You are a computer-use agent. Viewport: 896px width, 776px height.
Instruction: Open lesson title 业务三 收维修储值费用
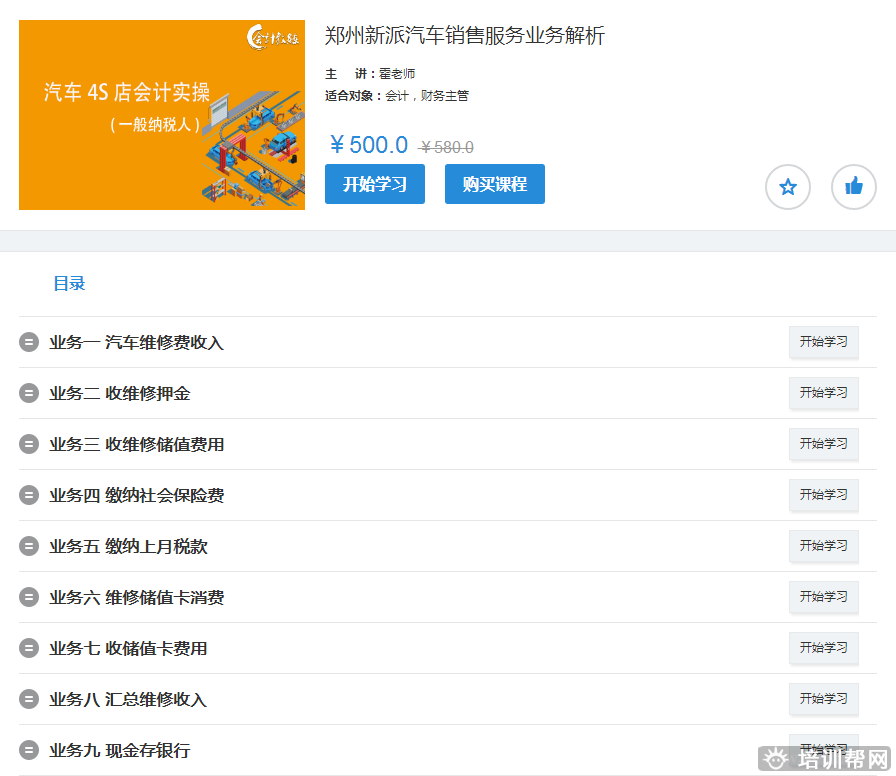pos(137,444)
